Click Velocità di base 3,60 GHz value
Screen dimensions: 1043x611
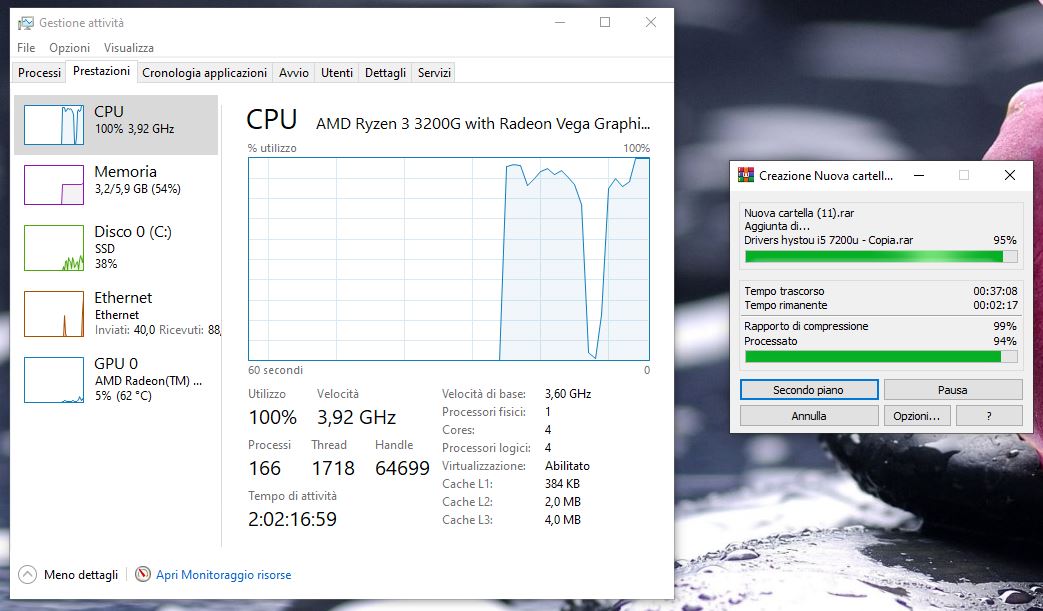point(568,394)
